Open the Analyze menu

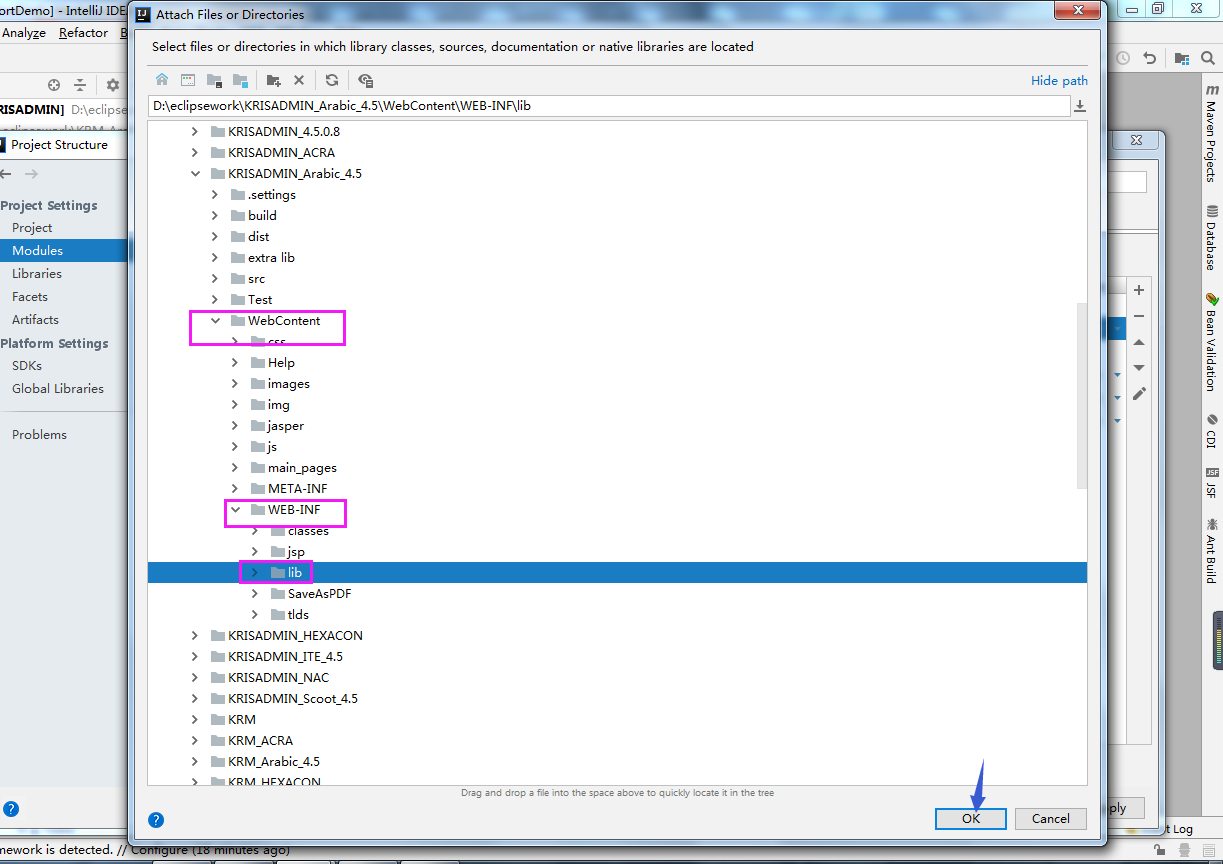[x=24, y=33]
